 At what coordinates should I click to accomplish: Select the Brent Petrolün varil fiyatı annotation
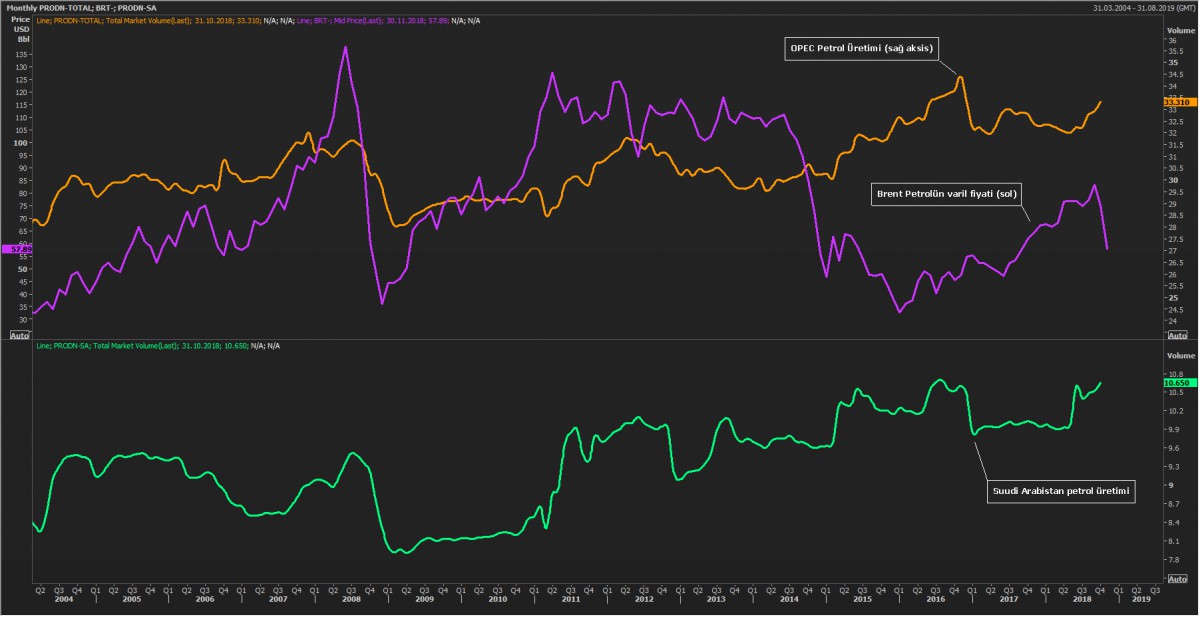(x=946, y=195)
